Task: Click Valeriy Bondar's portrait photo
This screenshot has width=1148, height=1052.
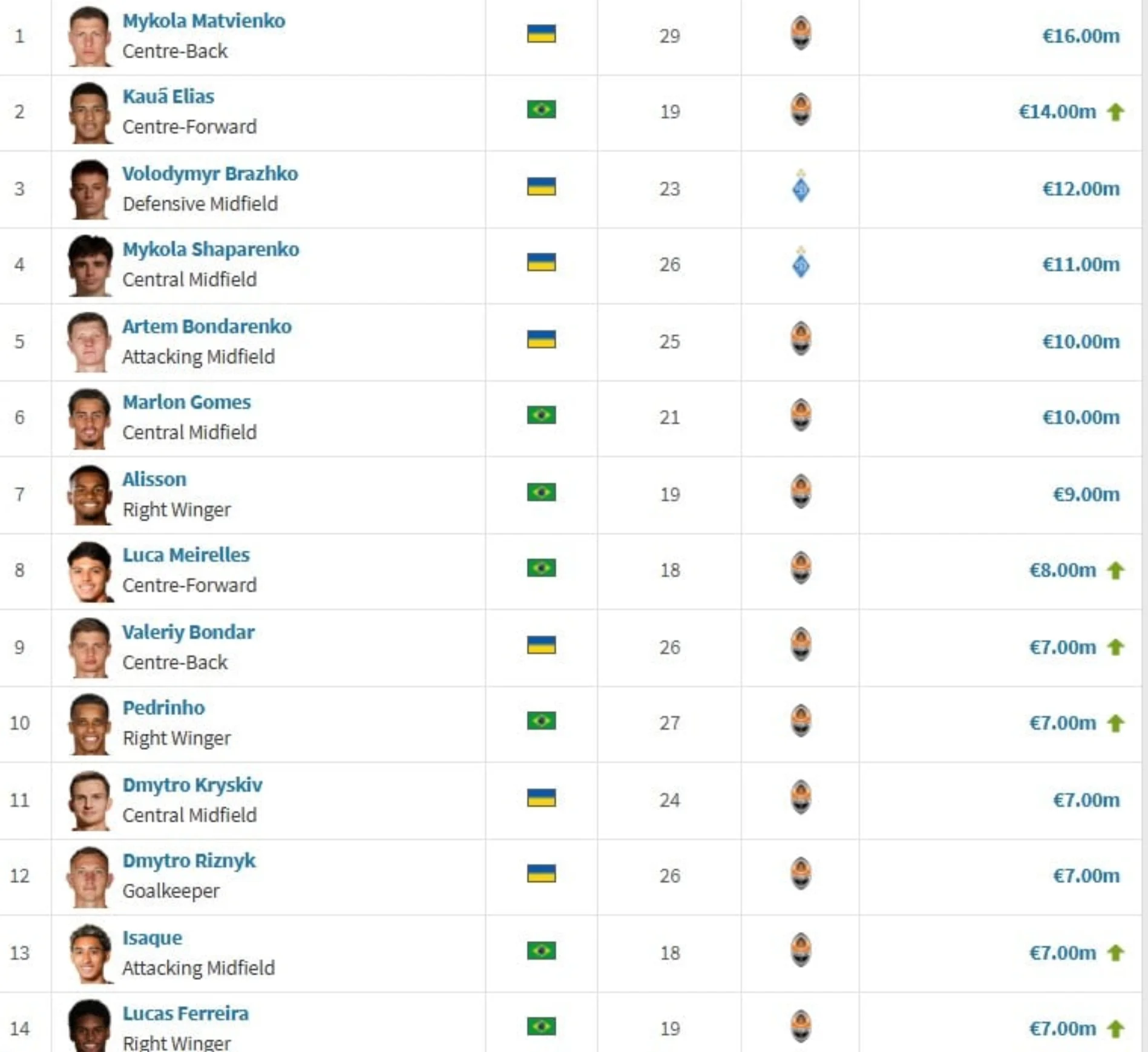Action: [90, 647]
